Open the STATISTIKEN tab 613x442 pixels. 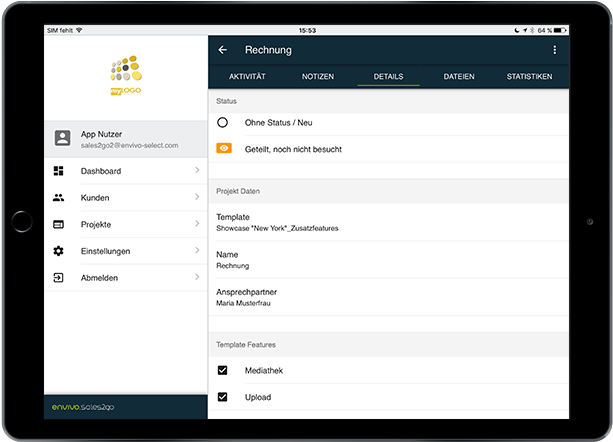click(x=530, y=76)
